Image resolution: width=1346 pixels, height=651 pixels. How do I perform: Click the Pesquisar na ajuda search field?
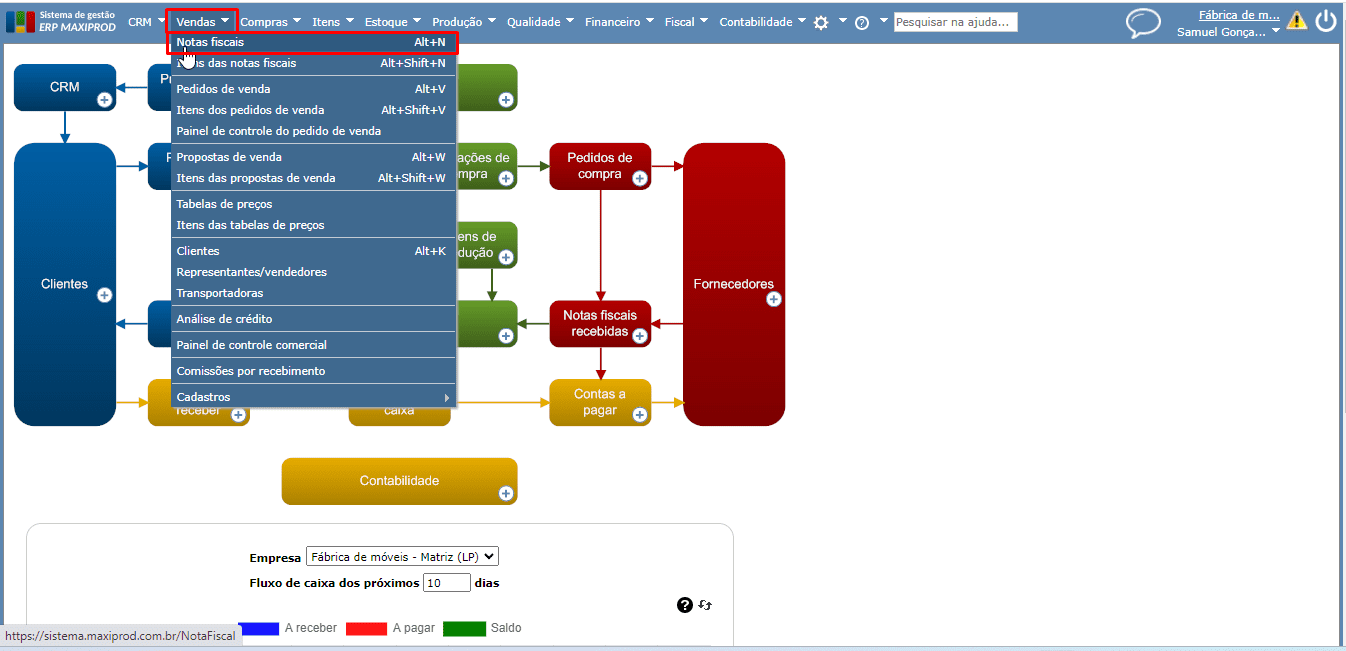click(955, 22)
